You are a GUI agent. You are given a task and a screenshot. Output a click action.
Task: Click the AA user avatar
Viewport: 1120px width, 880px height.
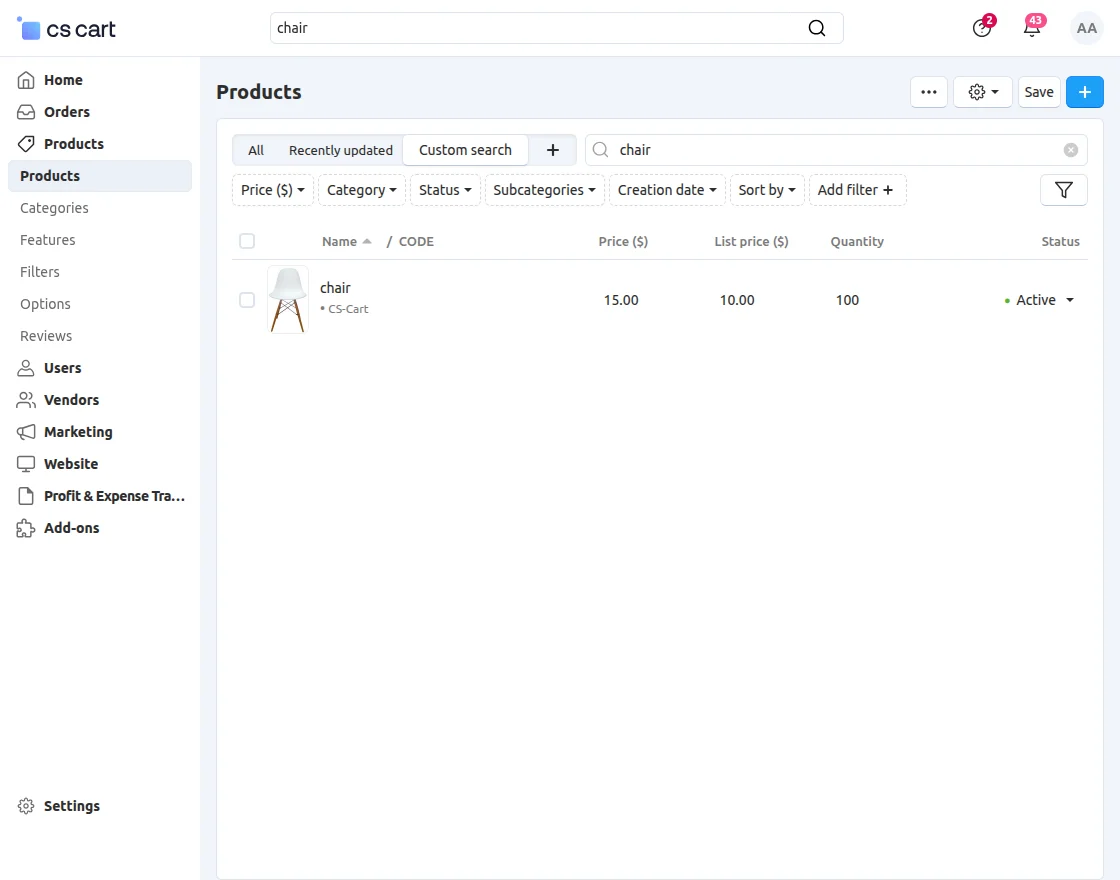1087,28
